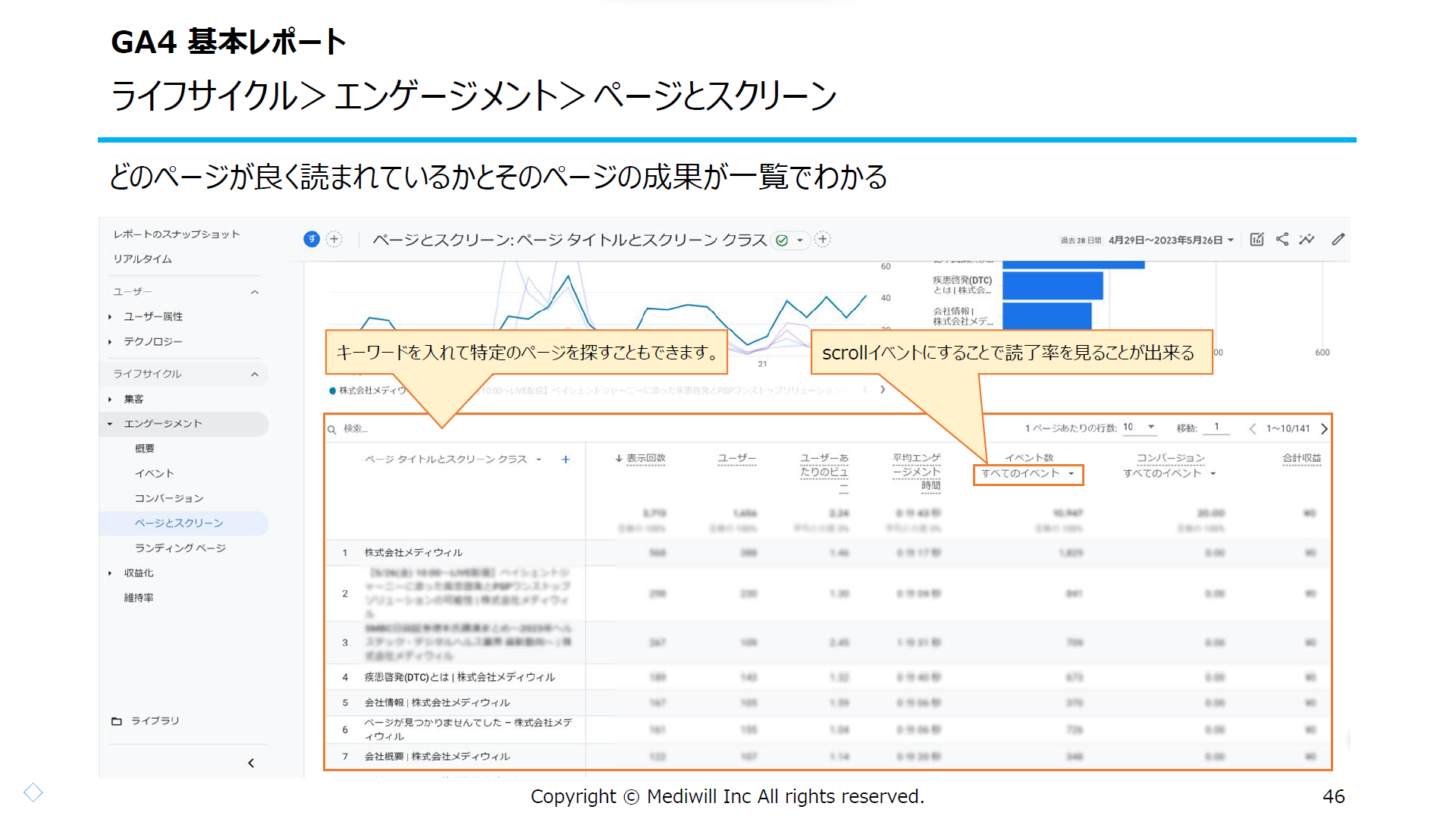Open レポートのスナップショット in sidebar
Viewport: 1456px width, 819px height.
pyautogui.click(x=177, y=234)
